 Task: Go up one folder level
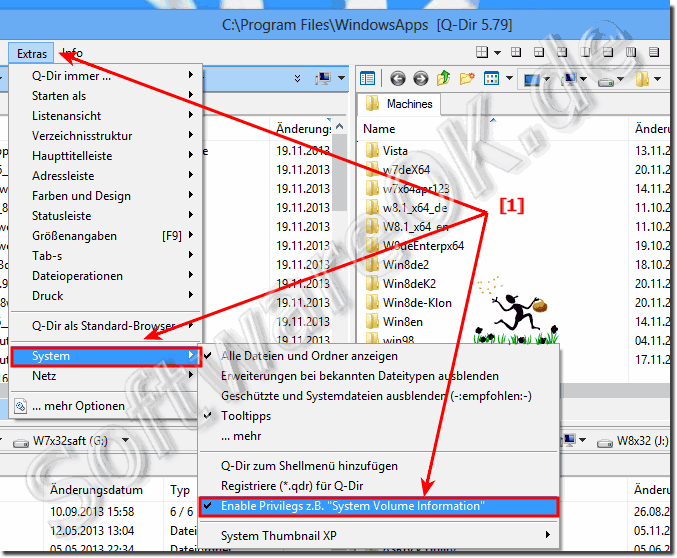coord(443,79)
